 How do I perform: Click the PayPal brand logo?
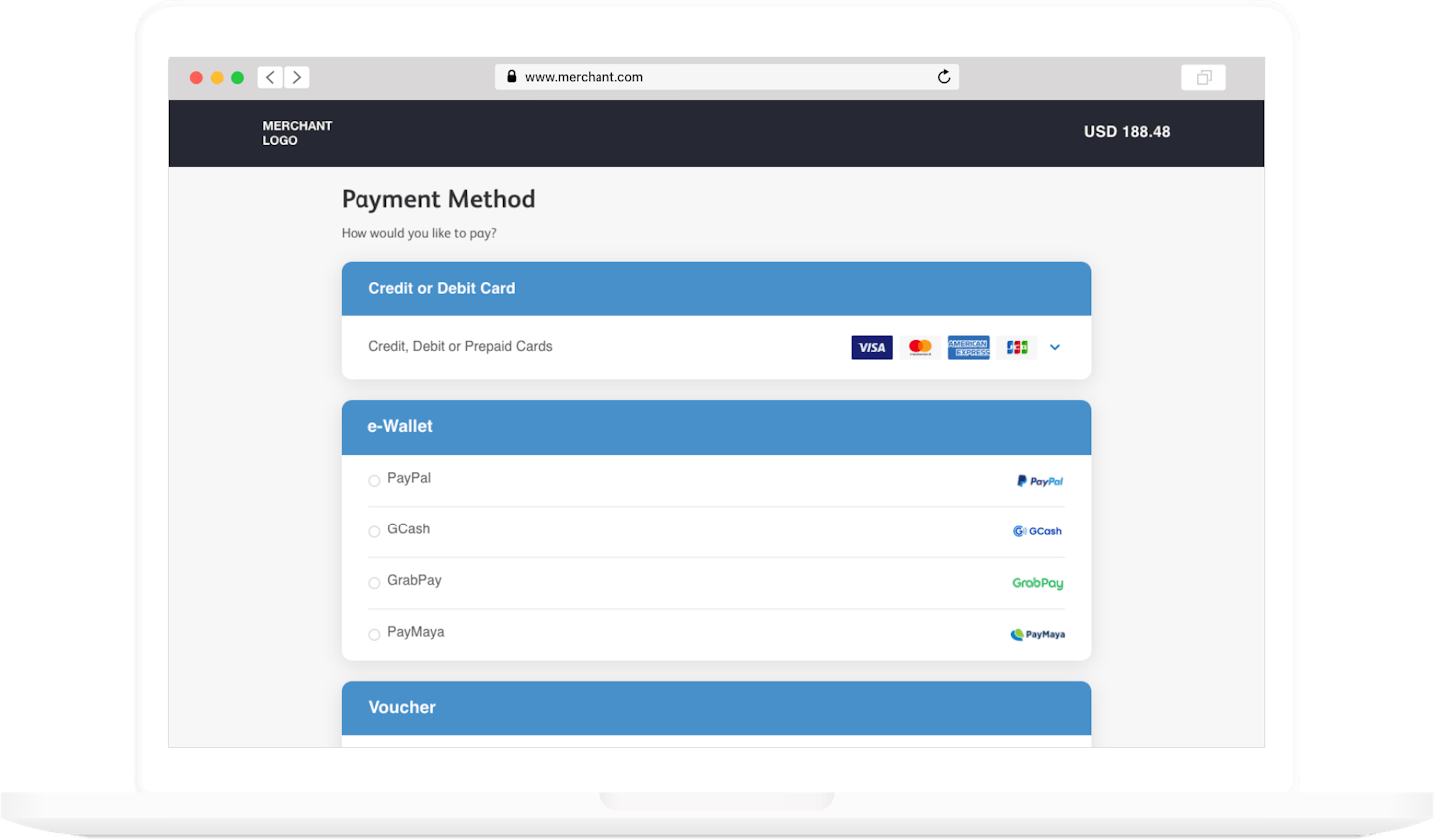point(1039,481)
